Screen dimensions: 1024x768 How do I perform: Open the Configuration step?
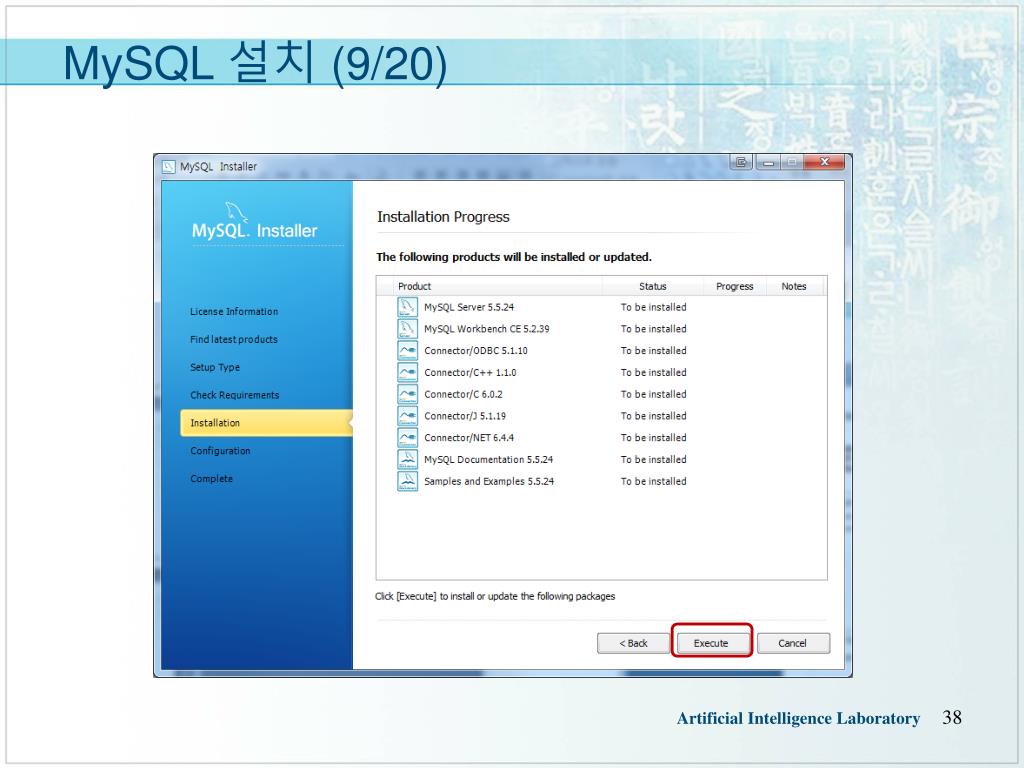click(x=220, y=451)
